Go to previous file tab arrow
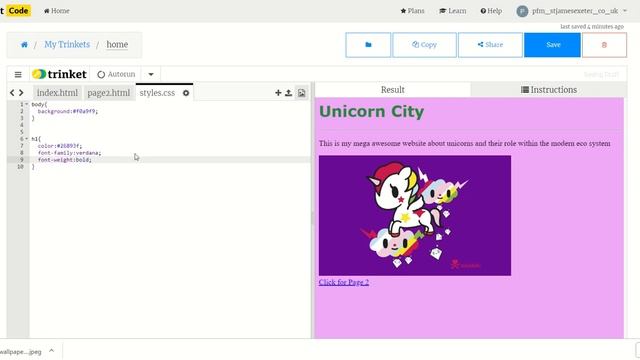 (x=12, y=93)
